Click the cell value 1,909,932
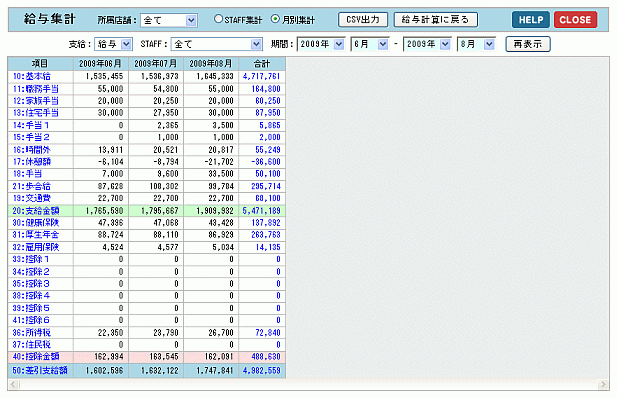The height and width of the screenshot is (398, 617). click(x=215, y=211)
